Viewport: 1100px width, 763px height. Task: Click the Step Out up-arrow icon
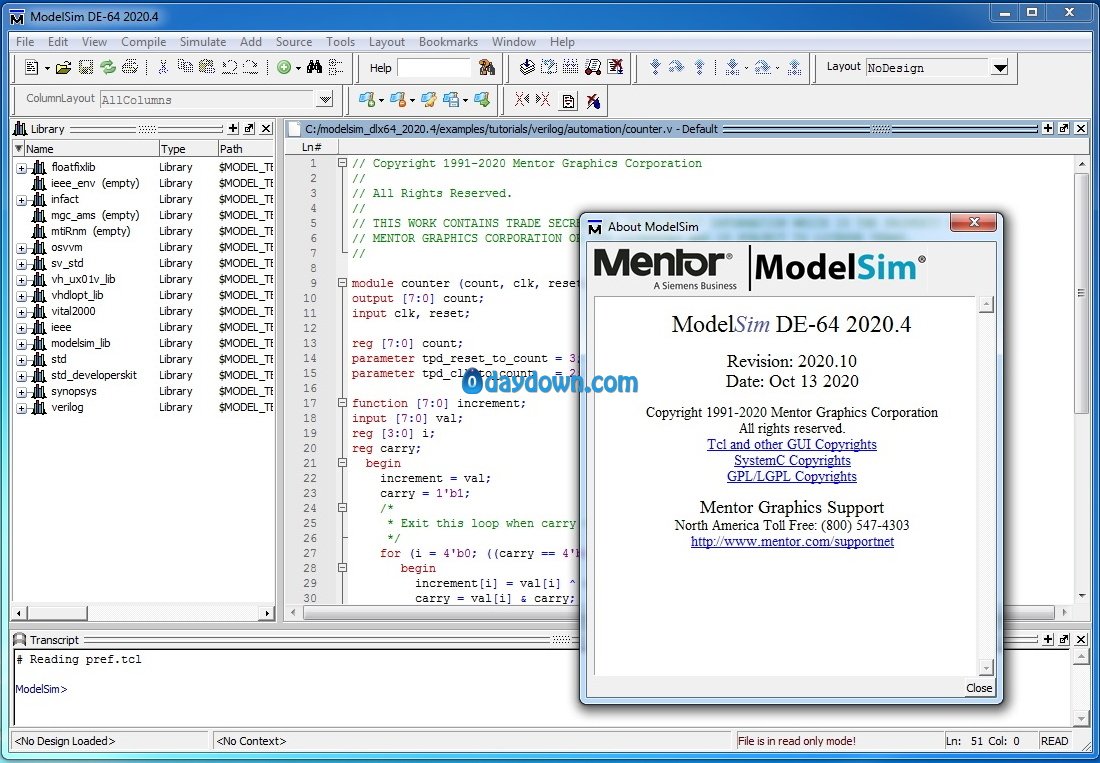coord(699,67)
